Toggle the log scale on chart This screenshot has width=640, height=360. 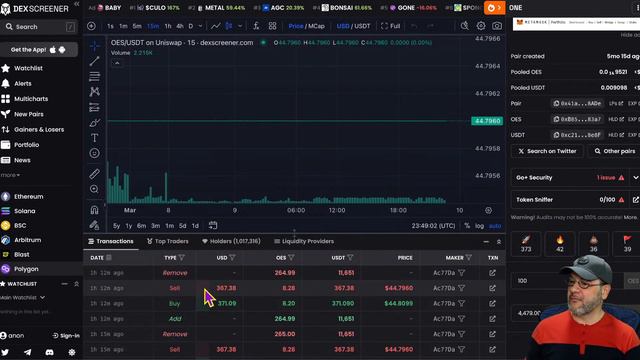tap(479, 226)
